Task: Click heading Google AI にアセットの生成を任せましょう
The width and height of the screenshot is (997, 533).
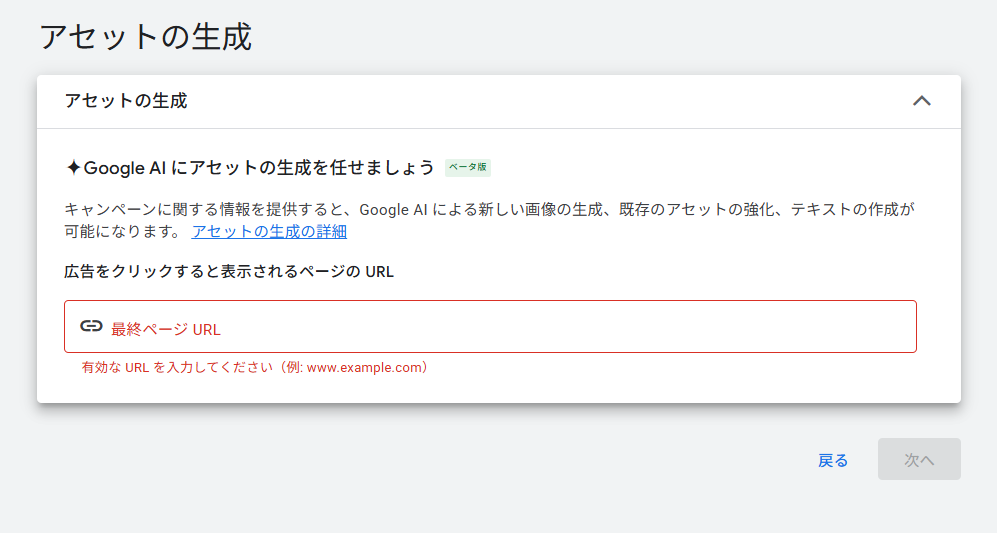Action: tap(259, 167)
